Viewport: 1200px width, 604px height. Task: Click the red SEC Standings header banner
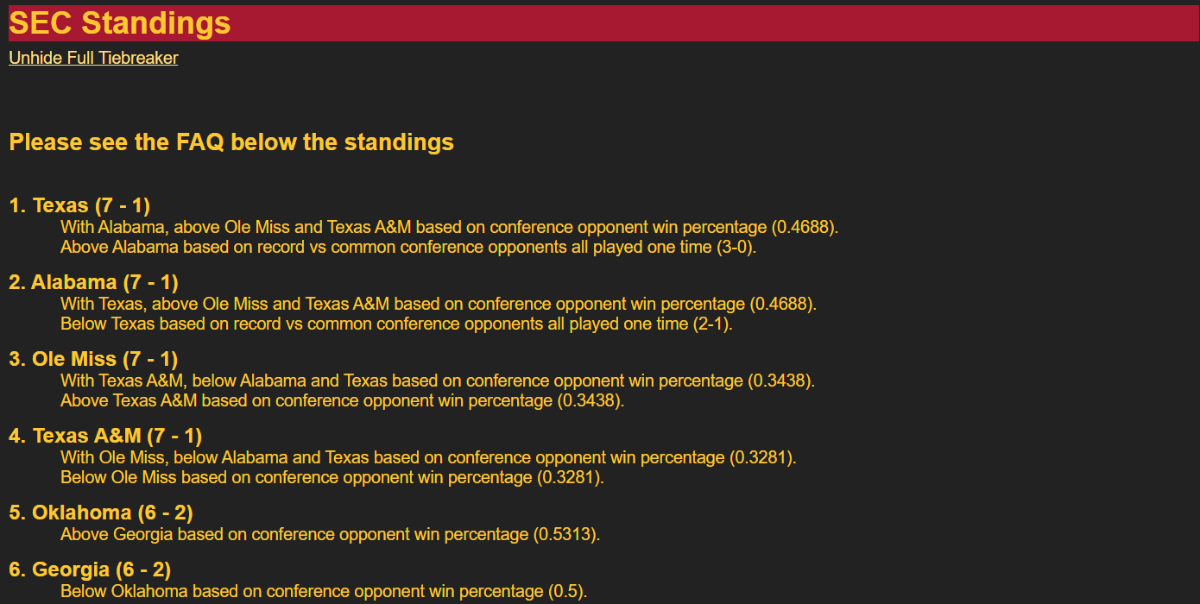[700, 23]
